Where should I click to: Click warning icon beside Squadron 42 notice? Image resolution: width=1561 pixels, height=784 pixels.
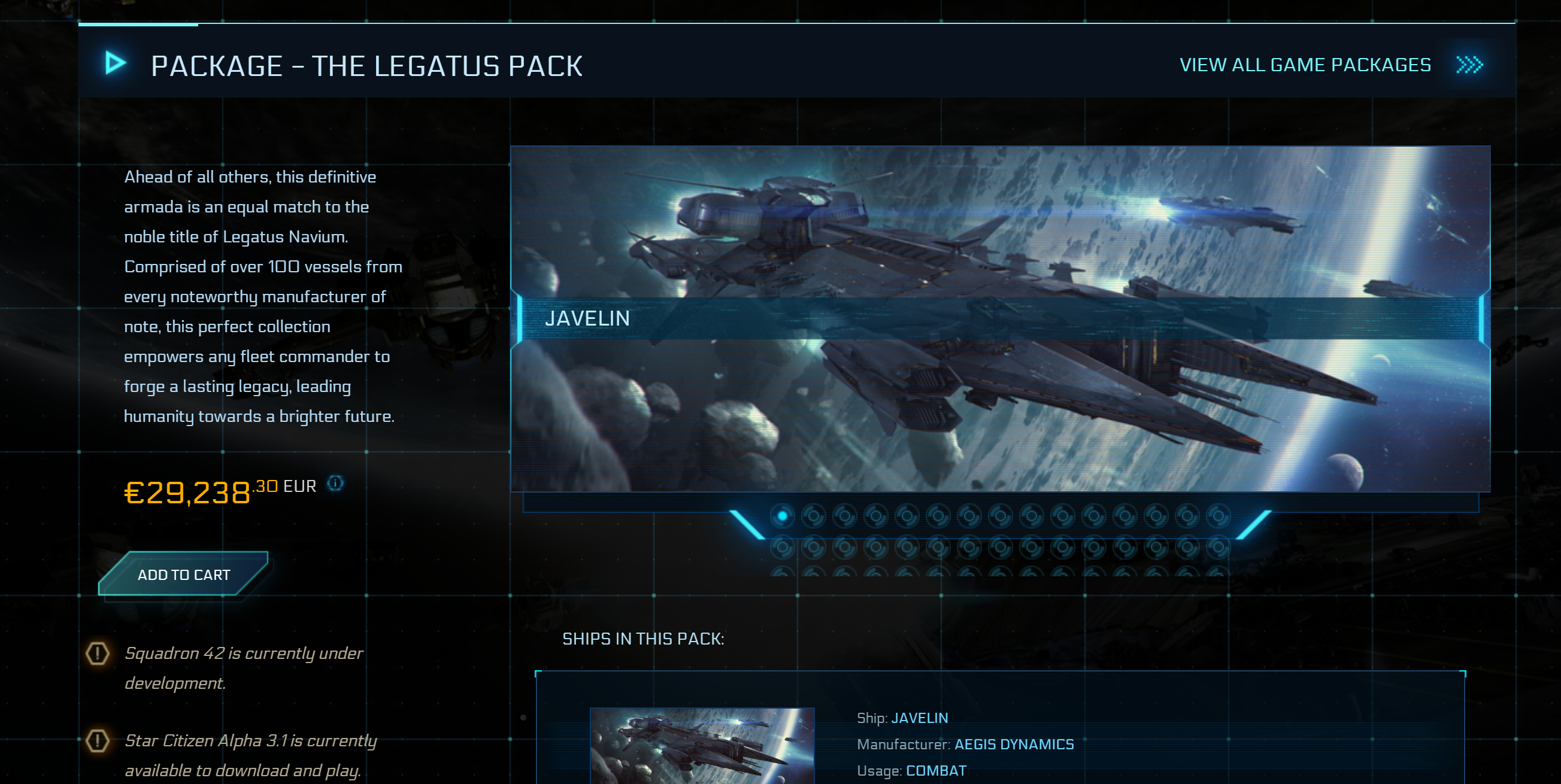pyautogui.click(x=97, y=653)
